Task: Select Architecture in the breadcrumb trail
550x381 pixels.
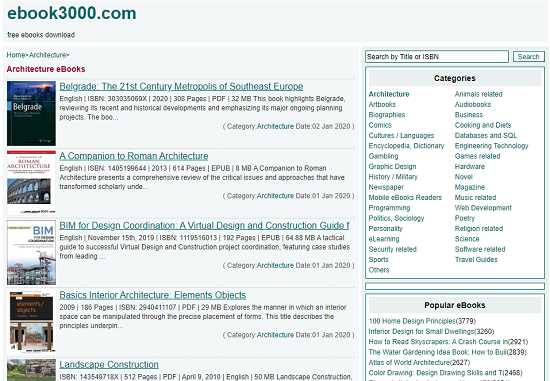Action: [x=47, y=55]
